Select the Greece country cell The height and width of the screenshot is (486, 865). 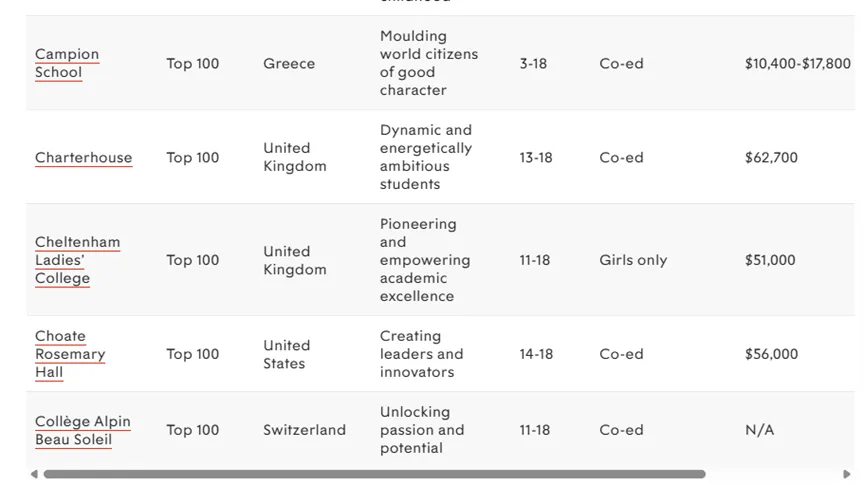point(289,64)
